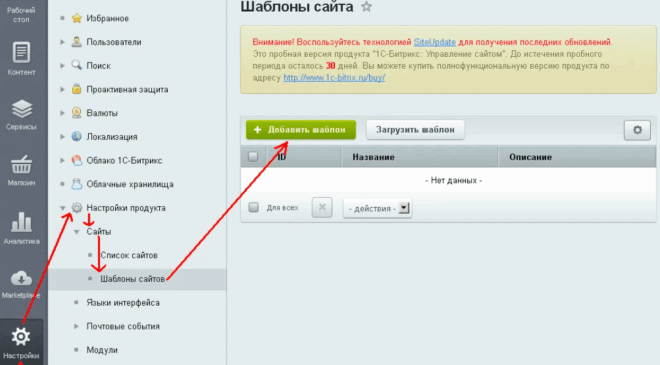Click the Облачные хранилища icon
The height and width of the screenshot is (365, 660).
pos(77,184)
